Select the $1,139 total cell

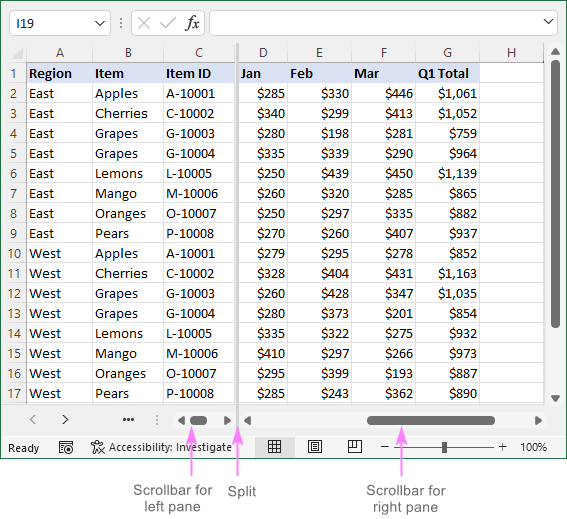point(448,173)
